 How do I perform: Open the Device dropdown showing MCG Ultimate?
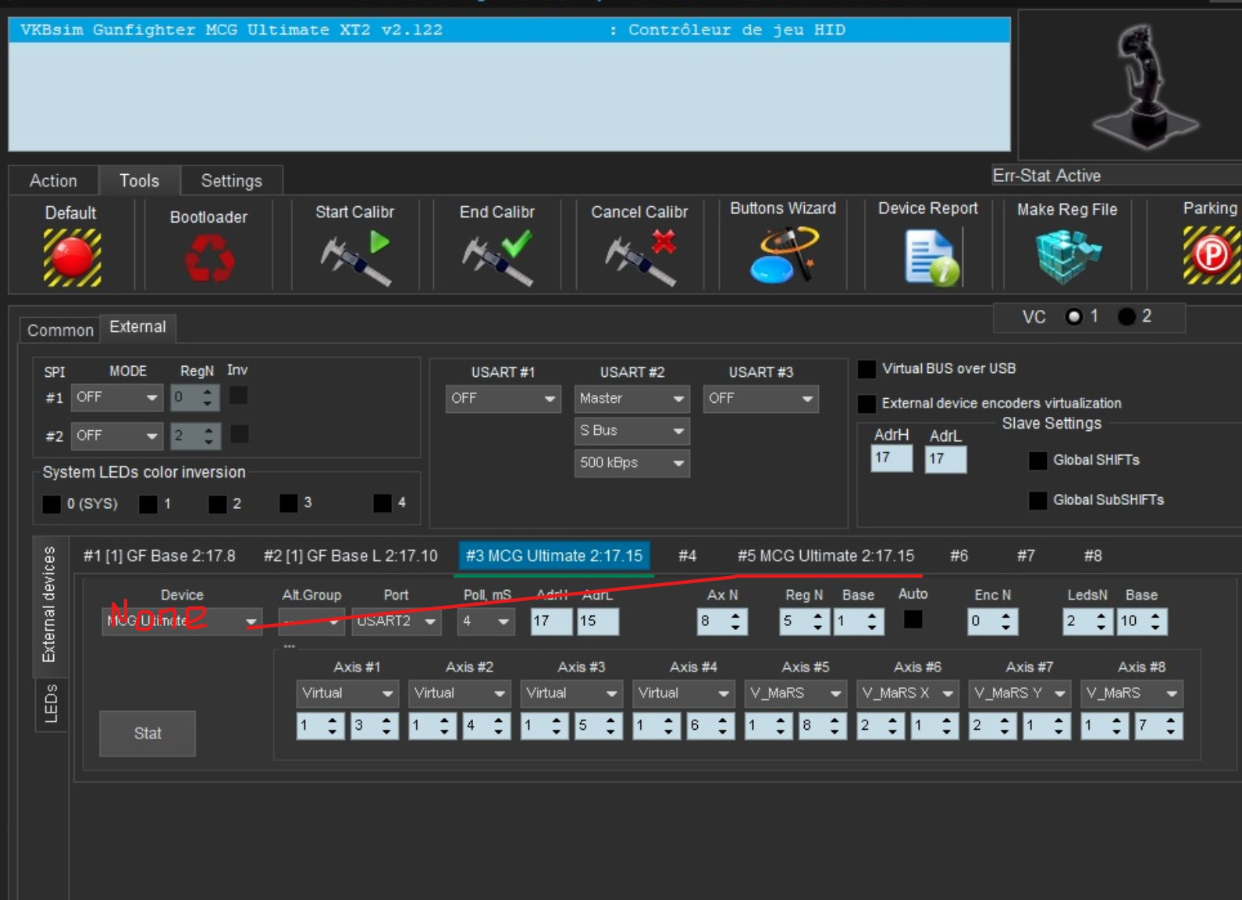pyautogui.click(x=182, y=622)
